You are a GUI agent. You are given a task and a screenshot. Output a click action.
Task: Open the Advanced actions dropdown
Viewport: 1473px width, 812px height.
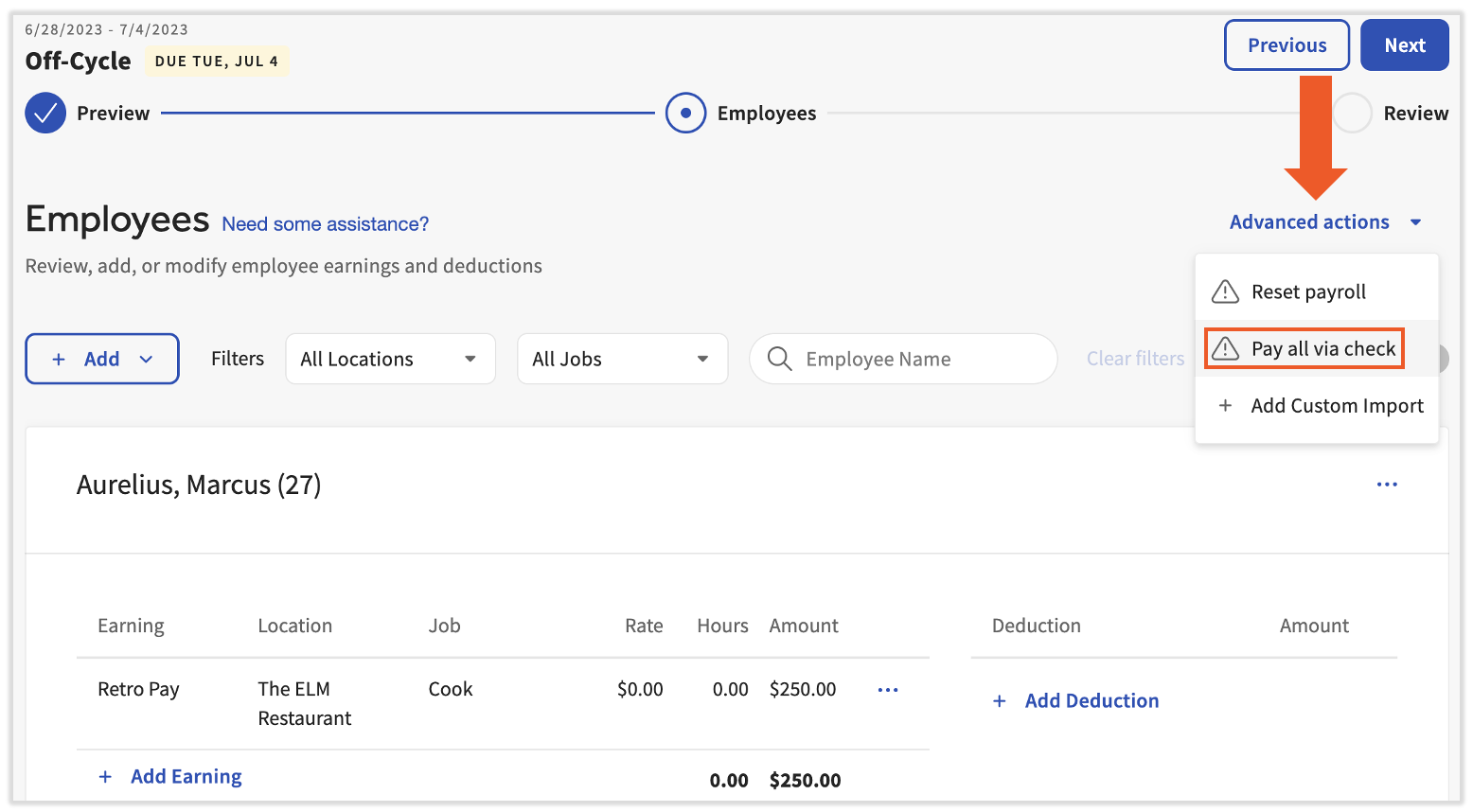[1309, 221]
